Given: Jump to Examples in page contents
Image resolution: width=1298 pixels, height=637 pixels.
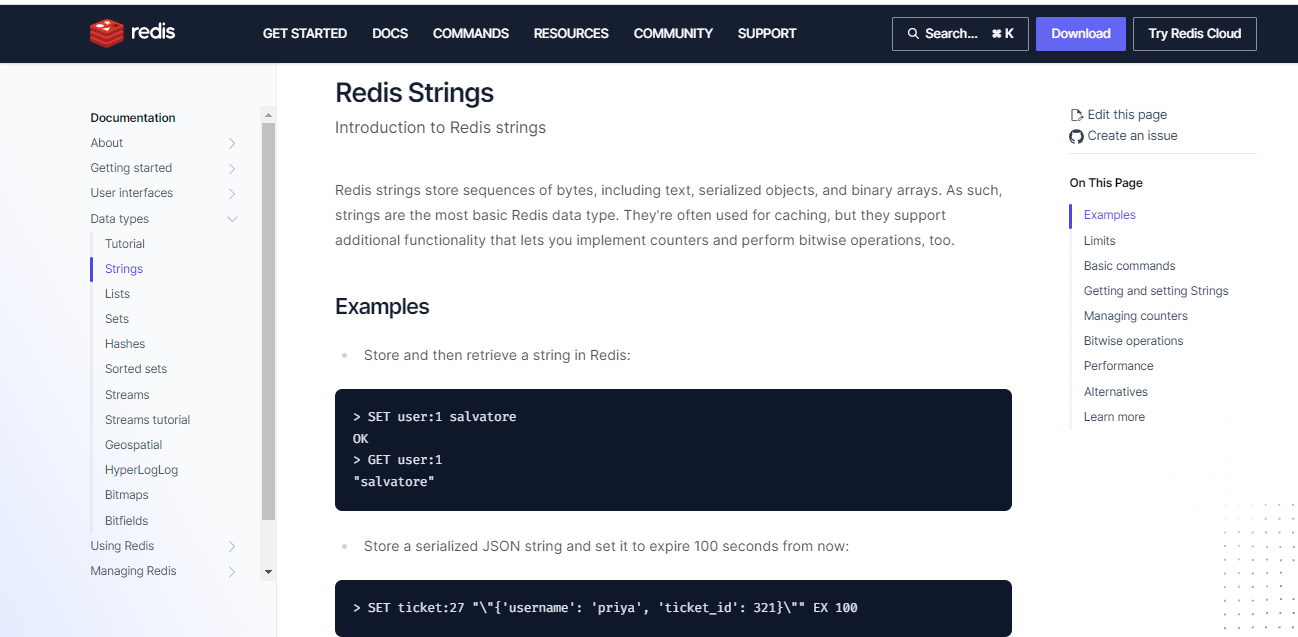Looking at the screenshot, I should [x=1110, y=215].
